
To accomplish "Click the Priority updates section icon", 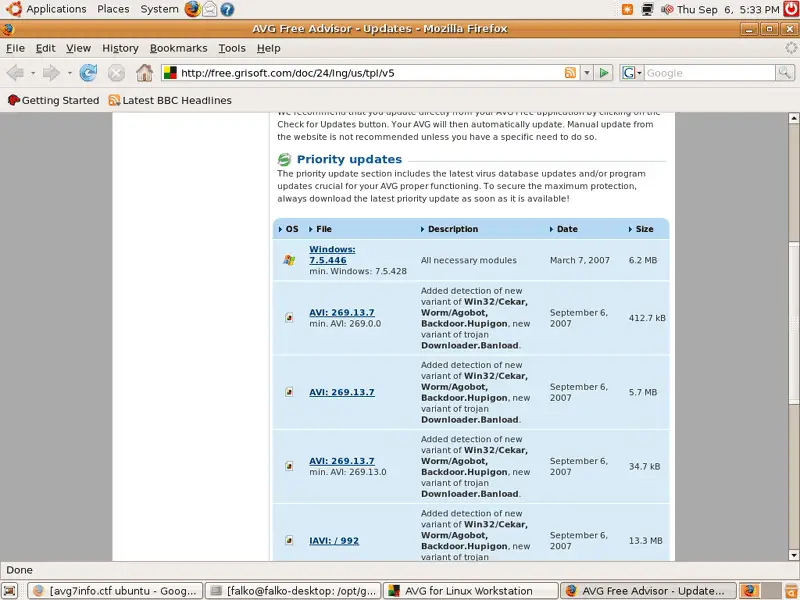I will [284, 160].
